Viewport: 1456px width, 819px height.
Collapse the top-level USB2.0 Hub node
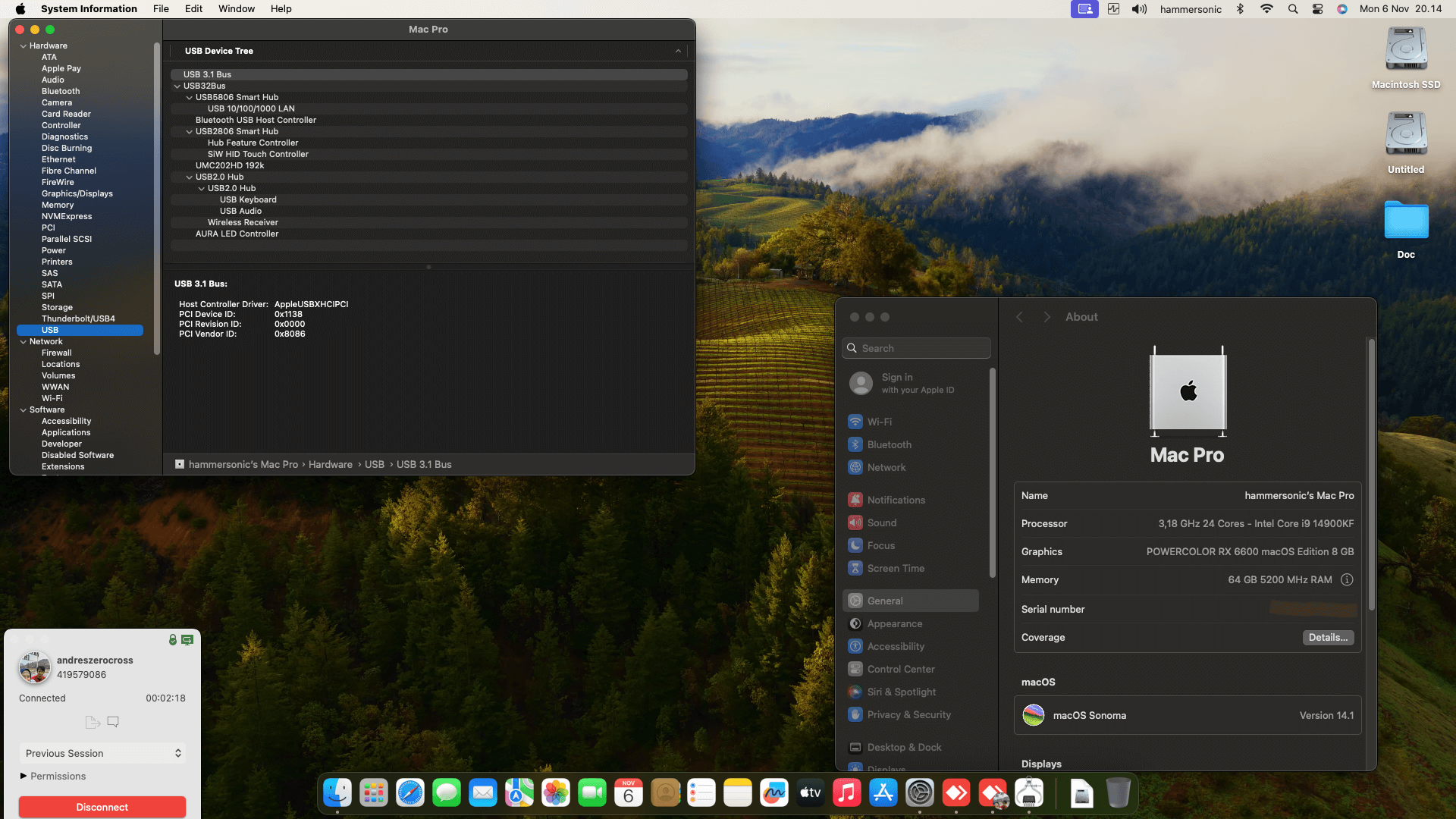[190, 177]
